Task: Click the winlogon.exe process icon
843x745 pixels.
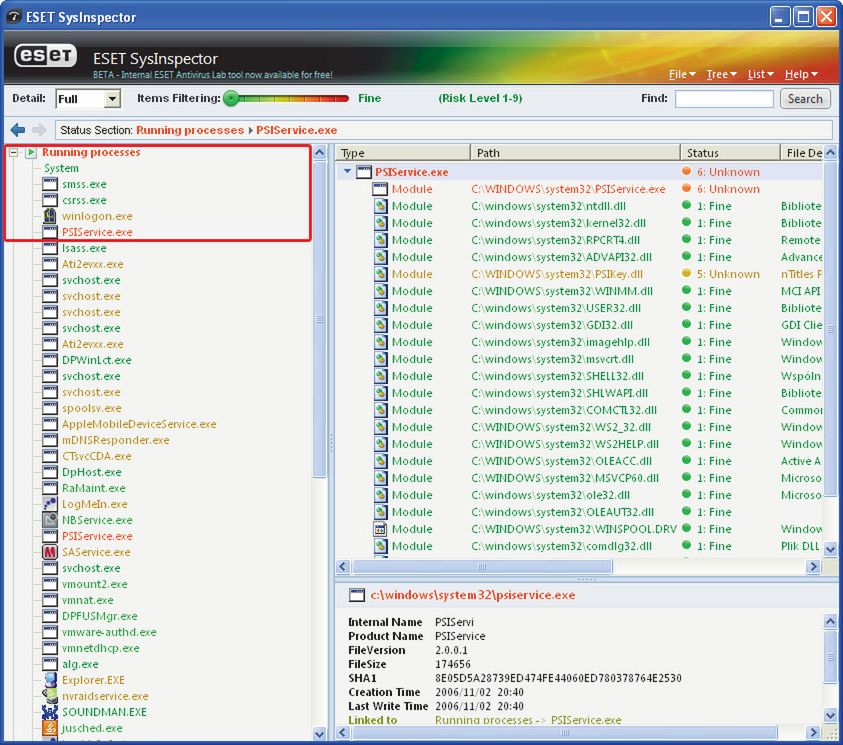Action: tap(50, 216)
